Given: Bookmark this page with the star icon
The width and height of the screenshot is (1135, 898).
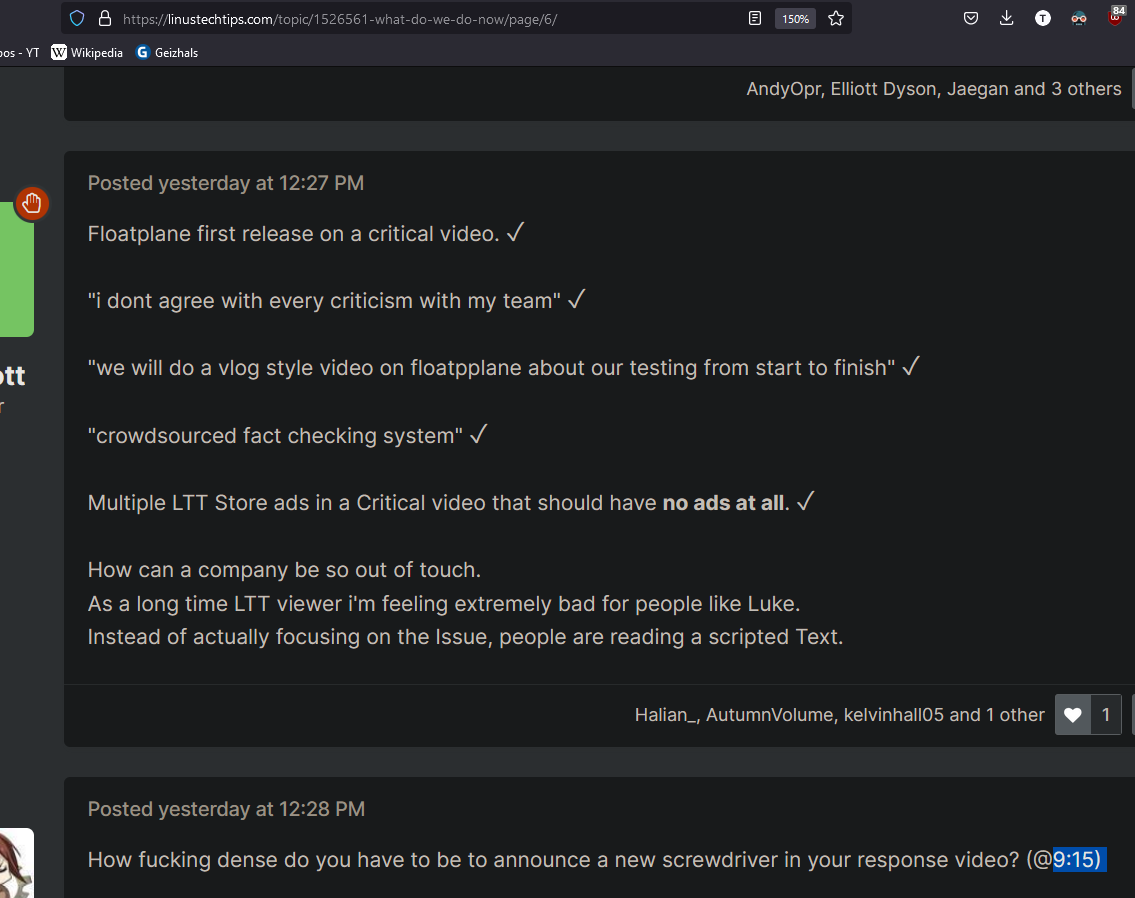Looking at the screenshot, I should pyautogui.click(x=836, y=18).
